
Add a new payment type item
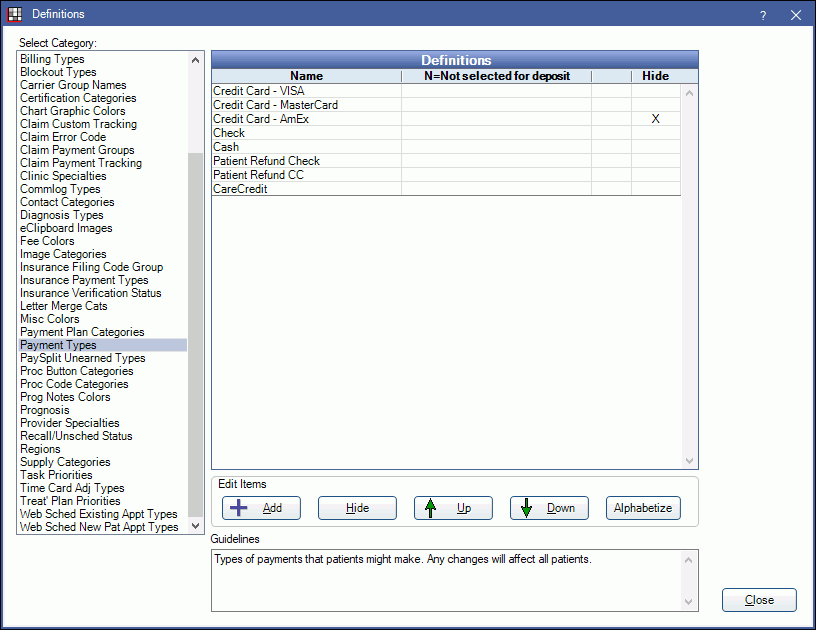261,508
